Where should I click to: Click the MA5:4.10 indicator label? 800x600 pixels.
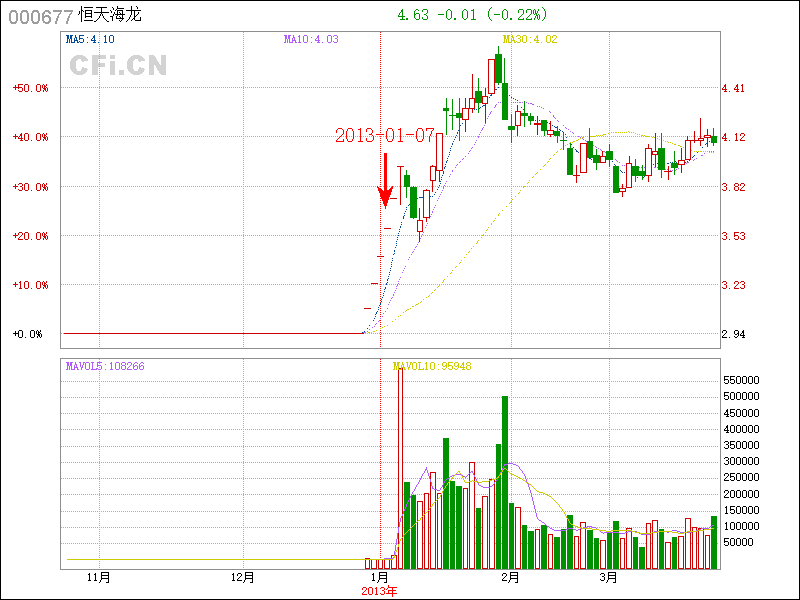pos(90,40)
